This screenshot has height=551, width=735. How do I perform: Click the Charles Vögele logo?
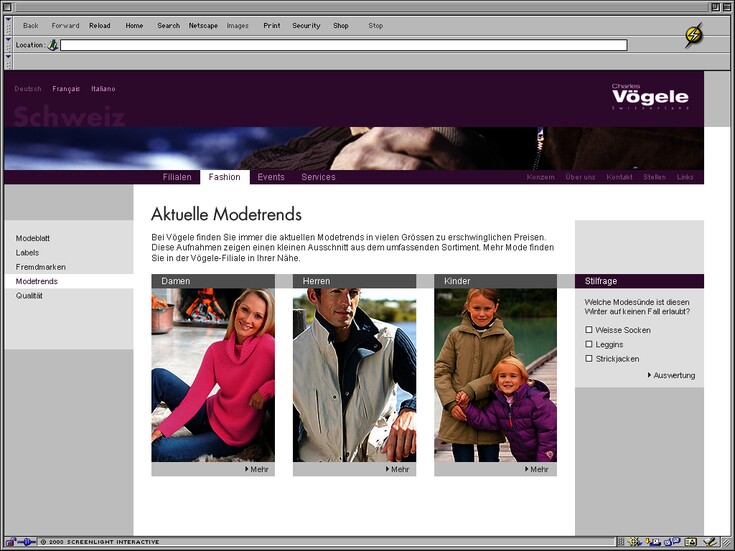[650, 96]
